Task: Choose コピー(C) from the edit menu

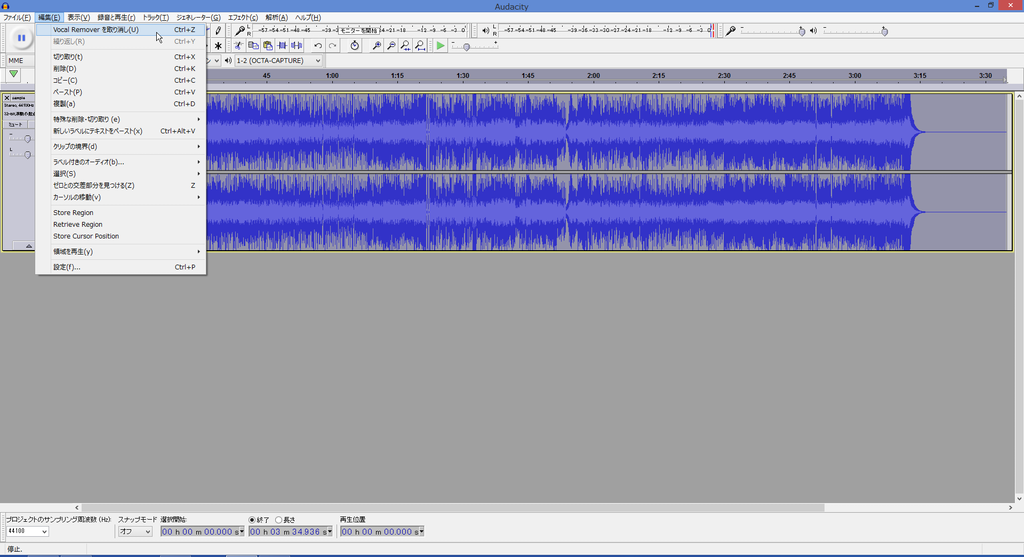Action: 121,80
